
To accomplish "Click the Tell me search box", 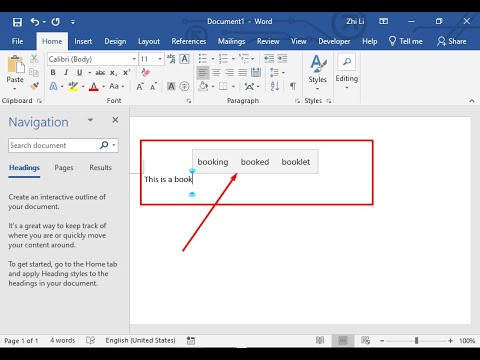I will tap(406, 41).
